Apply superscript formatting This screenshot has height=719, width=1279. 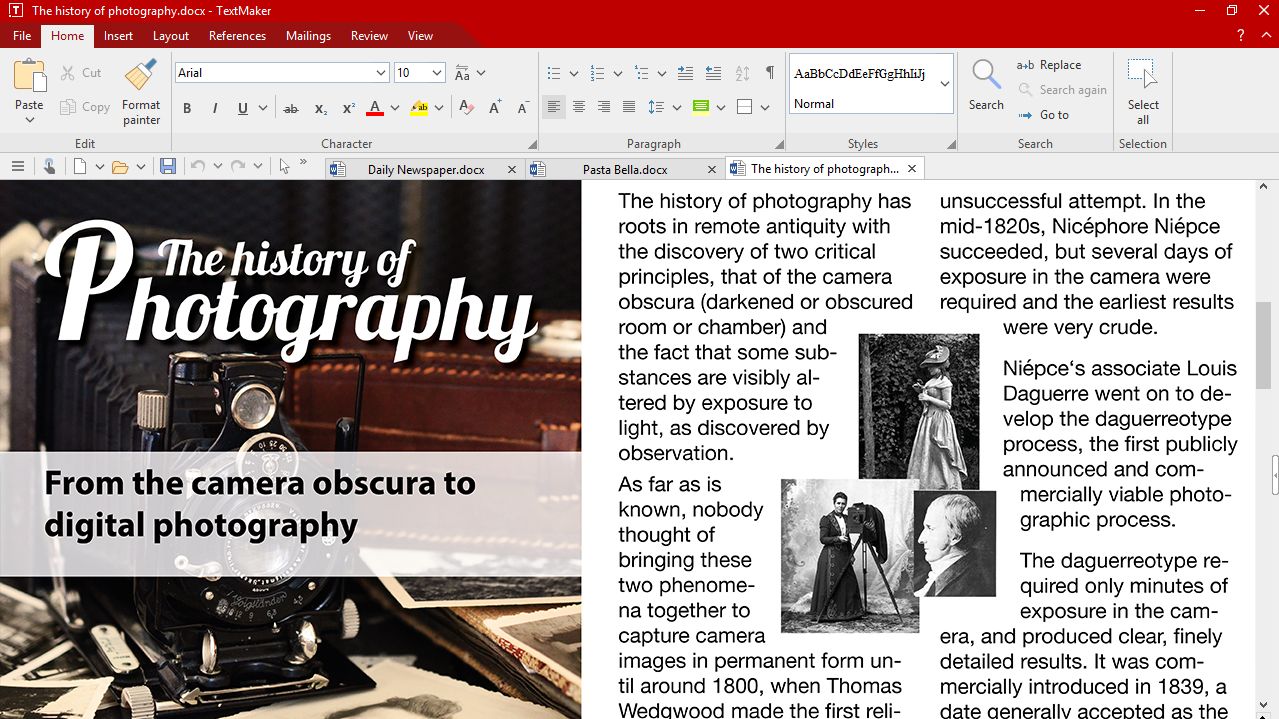tap(349, 108)
